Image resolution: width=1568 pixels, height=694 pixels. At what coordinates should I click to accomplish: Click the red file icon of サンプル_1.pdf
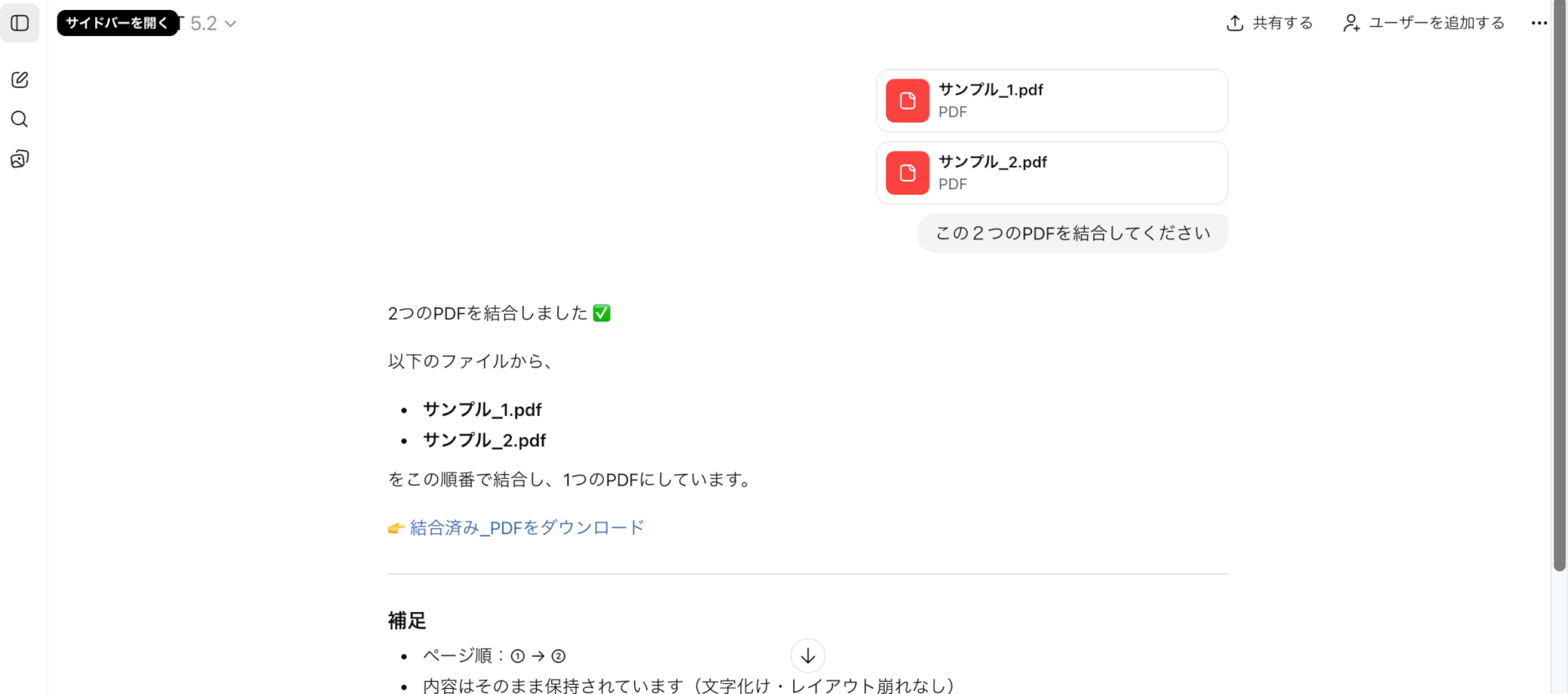click(x=907, y=101)
